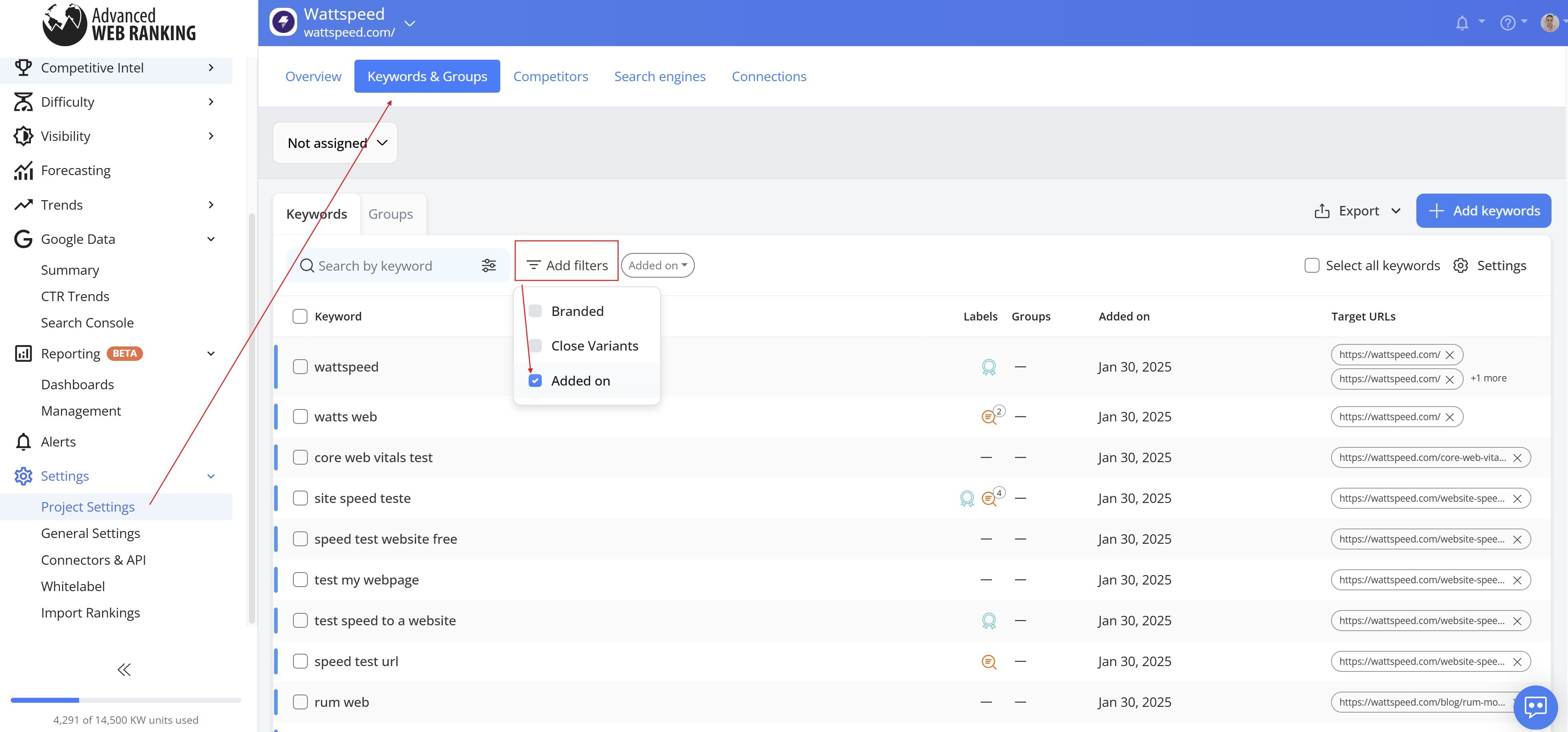Click the notes icon for site speed teste
1568x732 pixels.
click(989, 498)
